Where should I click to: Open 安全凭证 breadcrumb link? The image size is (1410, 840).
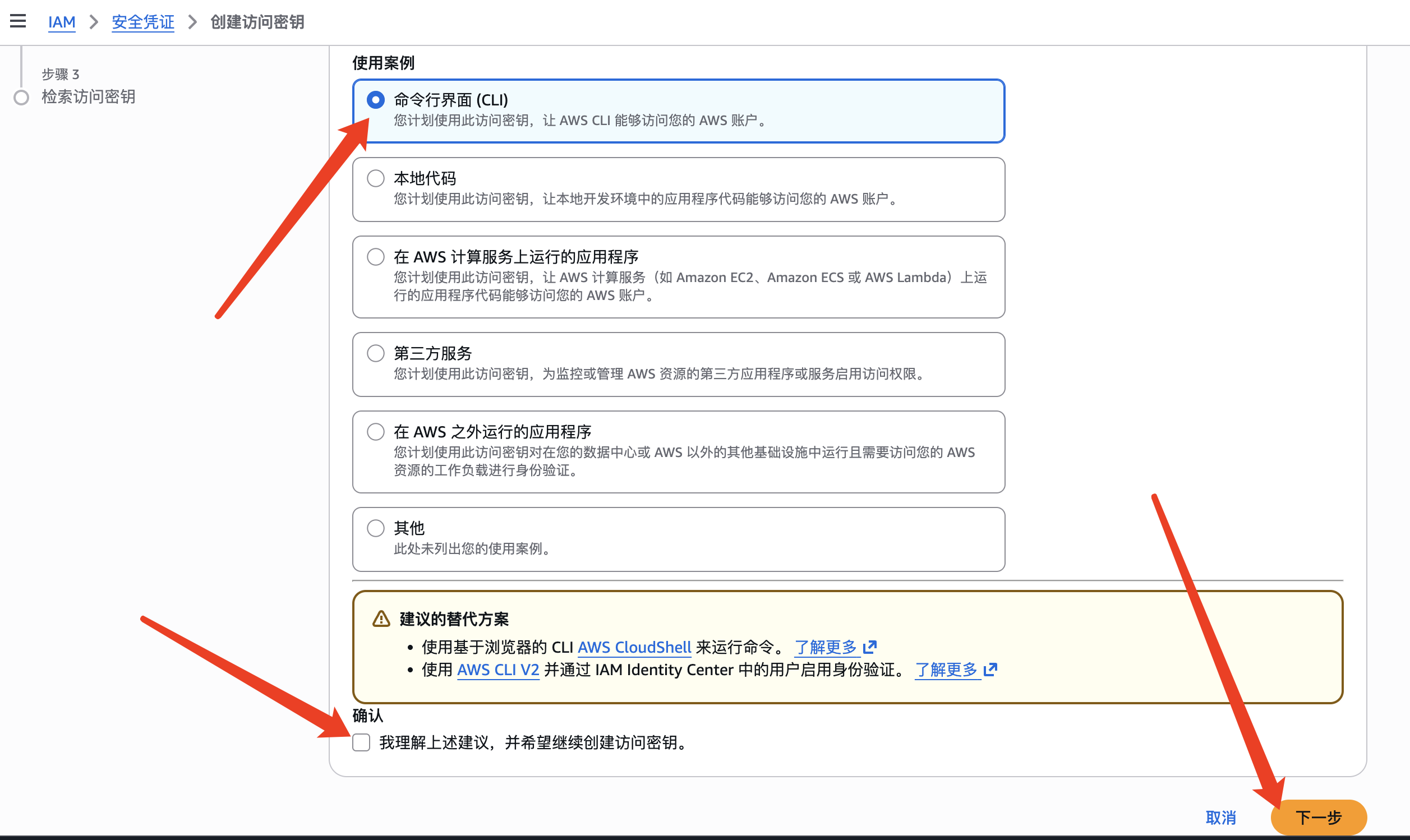(142, 22)
